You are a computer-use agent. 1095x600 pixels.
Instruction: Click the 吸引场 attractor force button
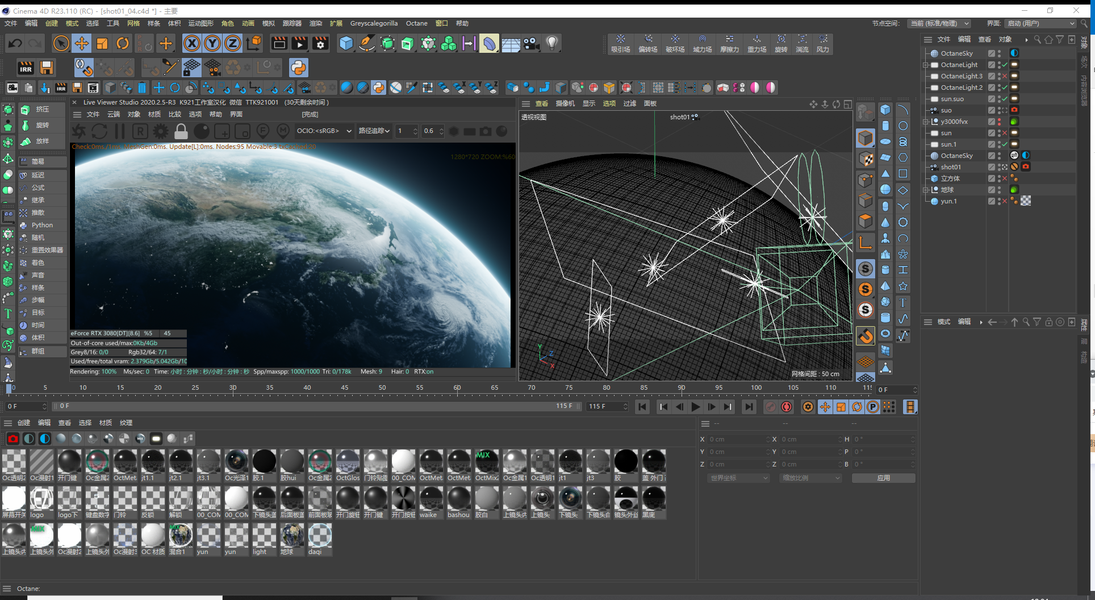pyautogui.click(x=620, y=44)
